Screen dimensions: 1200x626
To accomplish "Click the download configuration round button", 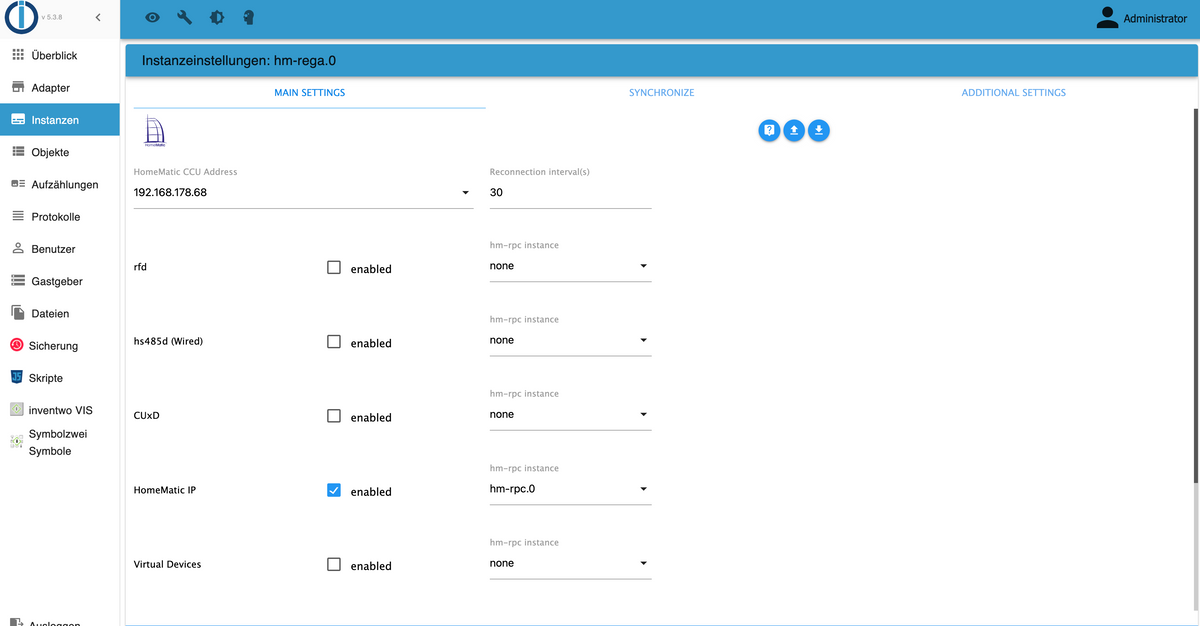I will [819, 130].
